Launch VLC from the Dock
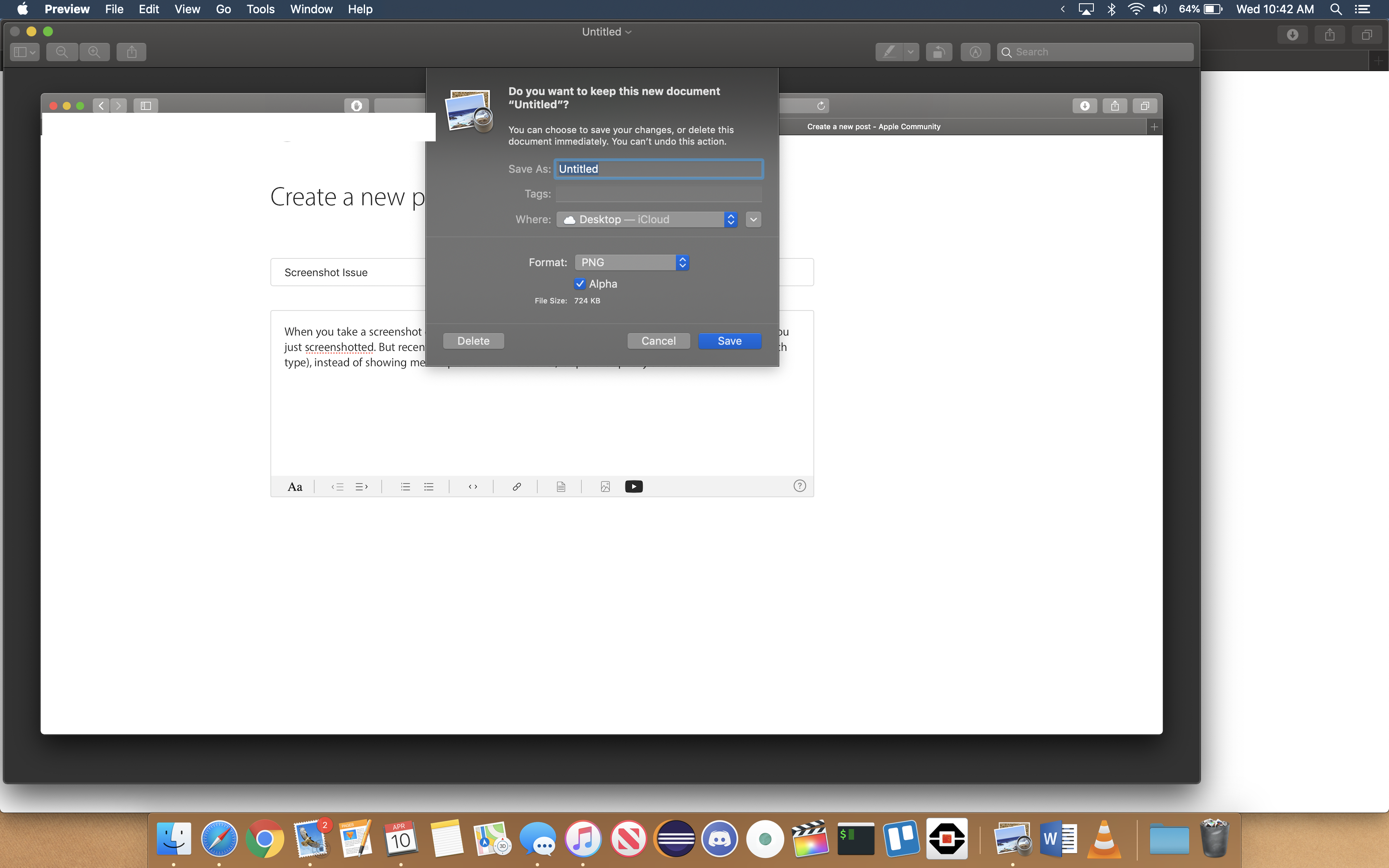Image resolution: width=1389 pixels, height=868 pixels. 1104,839
